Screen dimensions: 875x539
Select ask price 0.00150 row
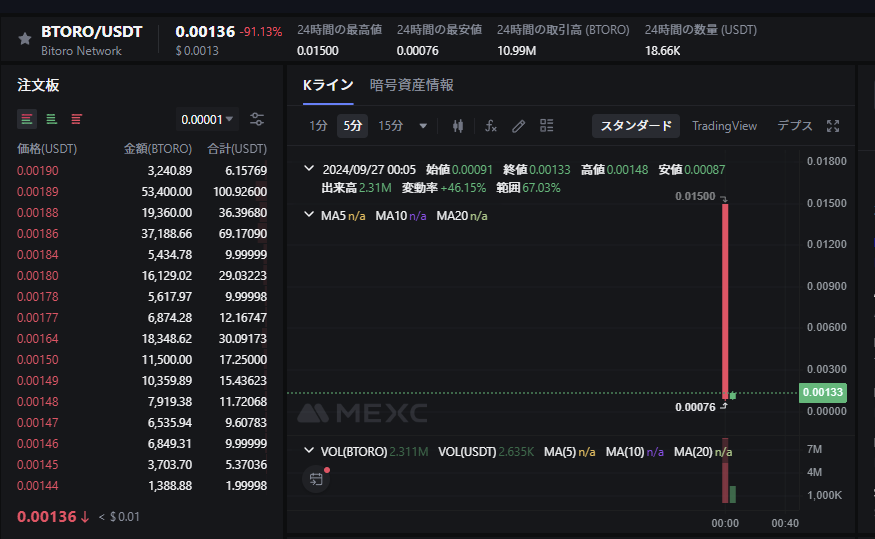pyautogui.click(x=142, y=360)
